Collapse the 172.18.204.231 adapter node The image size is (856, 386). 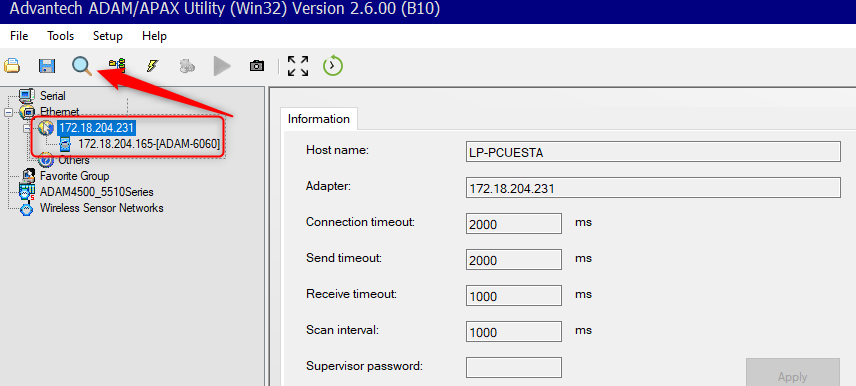click(x=27, y=128)
